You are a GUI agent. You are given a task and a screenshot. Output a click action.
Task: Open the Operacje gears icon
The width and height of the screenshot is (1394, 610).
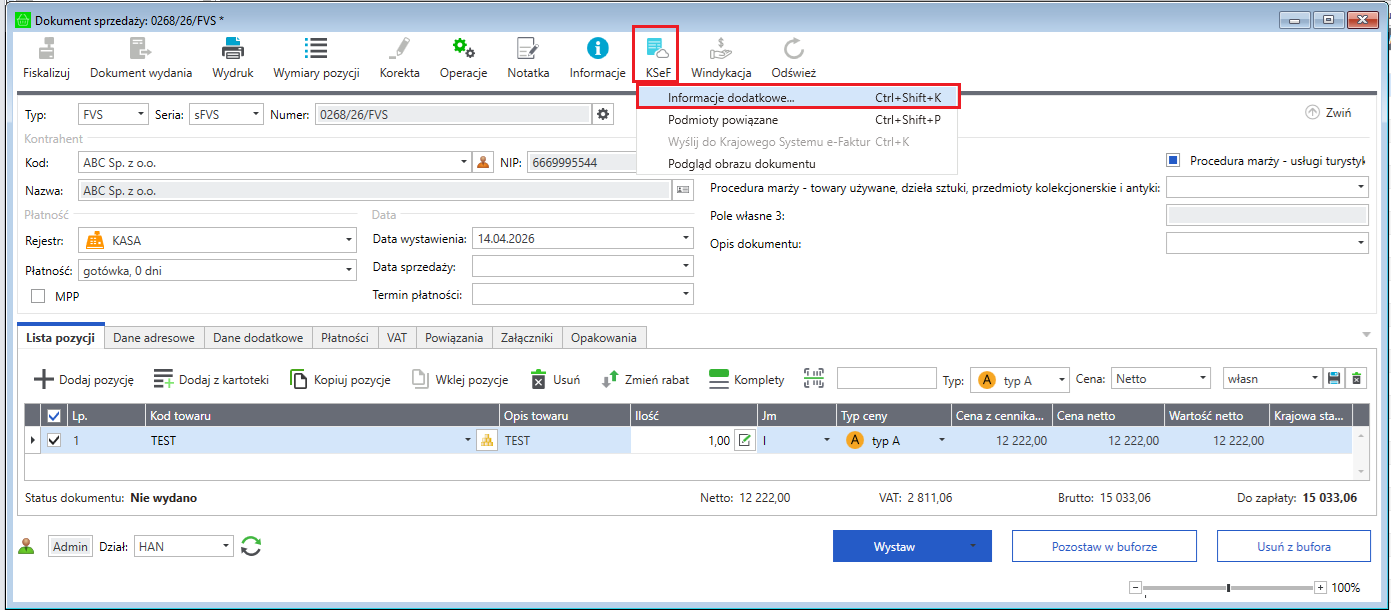(x=463, y=48)
